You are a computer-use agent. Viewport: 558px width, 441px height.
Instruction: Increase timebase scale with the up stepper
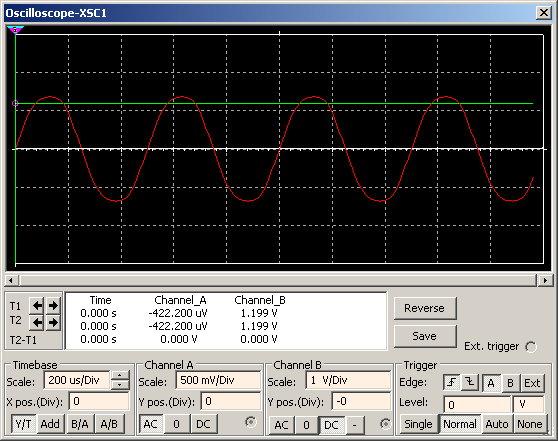(x=120, y=376)
